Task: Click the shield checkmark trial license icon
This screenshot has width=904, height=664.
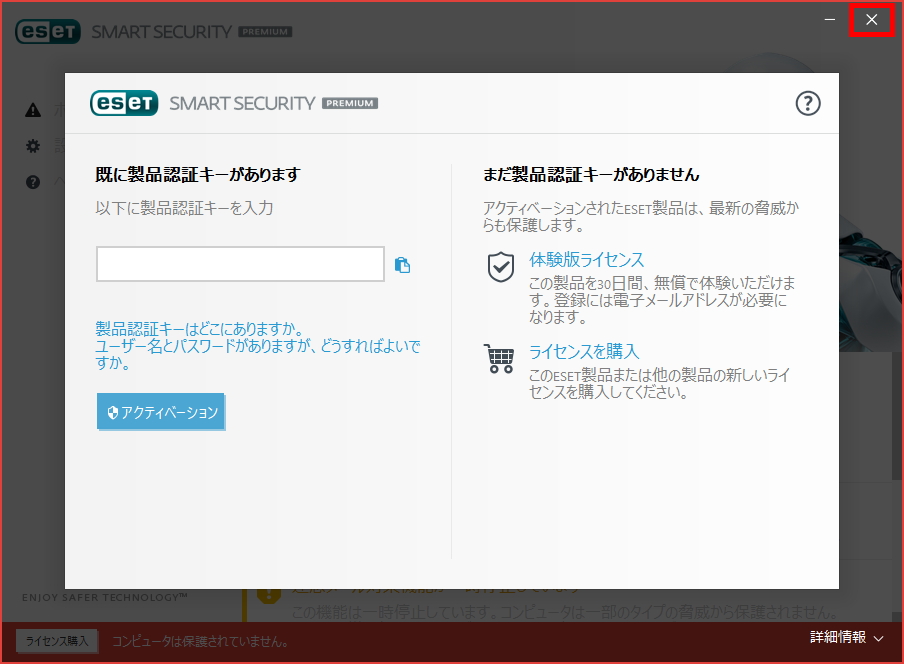Action: point(500,267)
